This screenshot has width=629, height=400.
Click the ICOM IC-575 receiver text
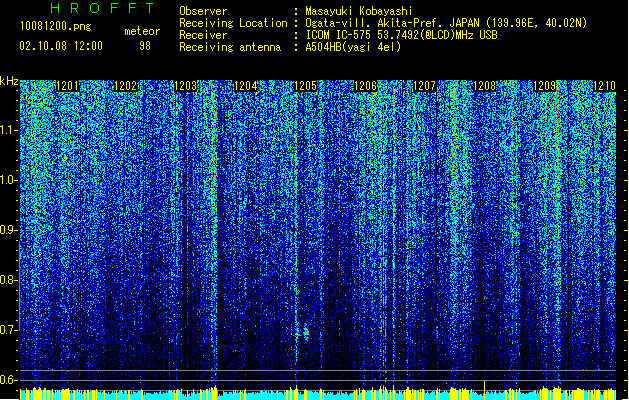click(402, 35)
